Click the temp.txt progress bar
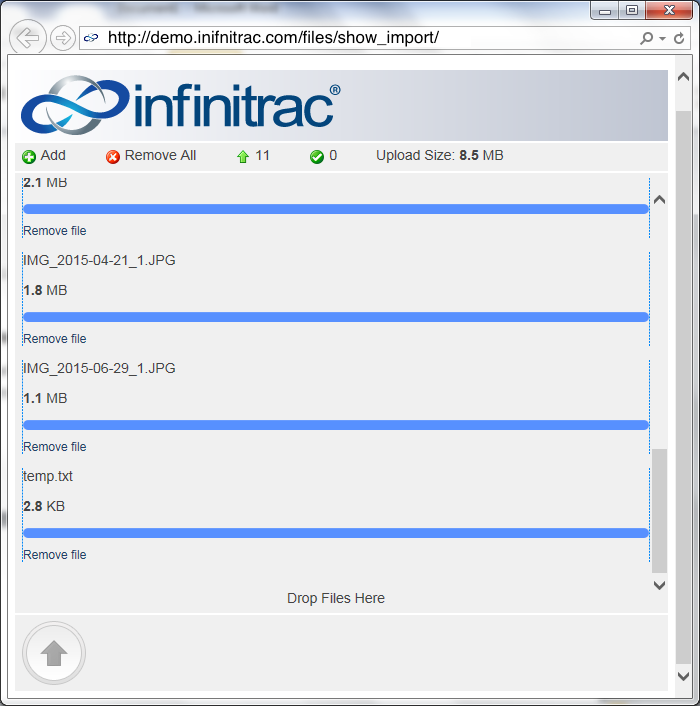The height and width of the screenshot is (706, 700). (x=336, y=533)
